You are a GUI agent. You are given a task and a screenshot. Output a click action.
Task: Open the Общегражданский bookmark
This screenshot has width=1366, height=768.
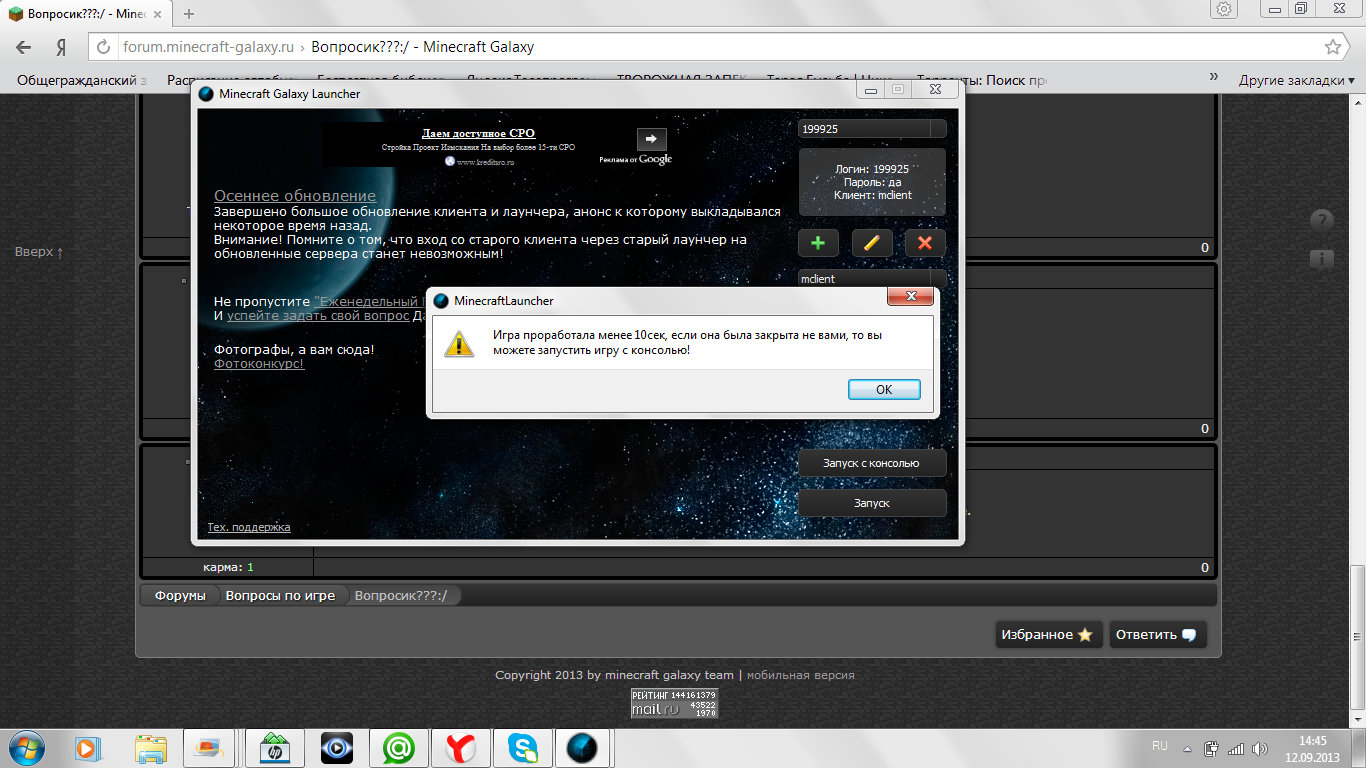click(x=82, y=80)
